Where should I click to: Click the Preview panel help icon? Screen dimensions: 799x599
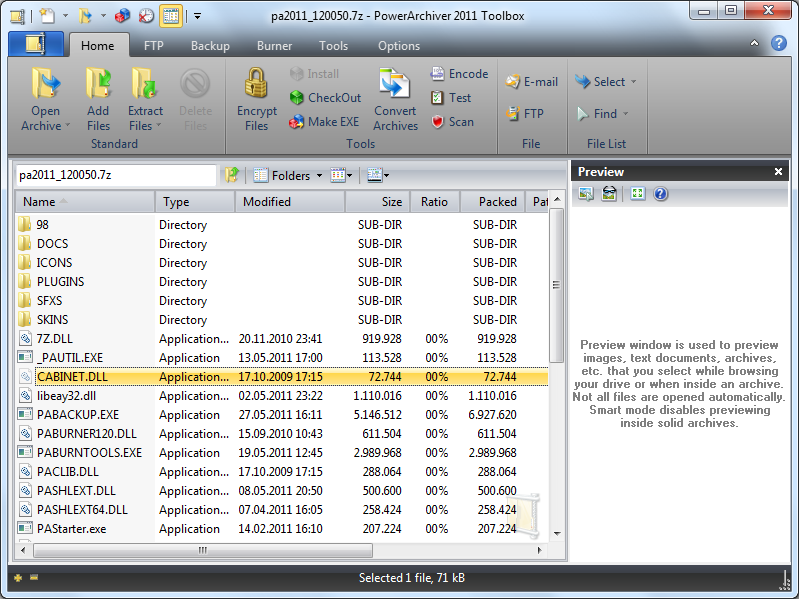pyautogui.click(x=660, y=194)
